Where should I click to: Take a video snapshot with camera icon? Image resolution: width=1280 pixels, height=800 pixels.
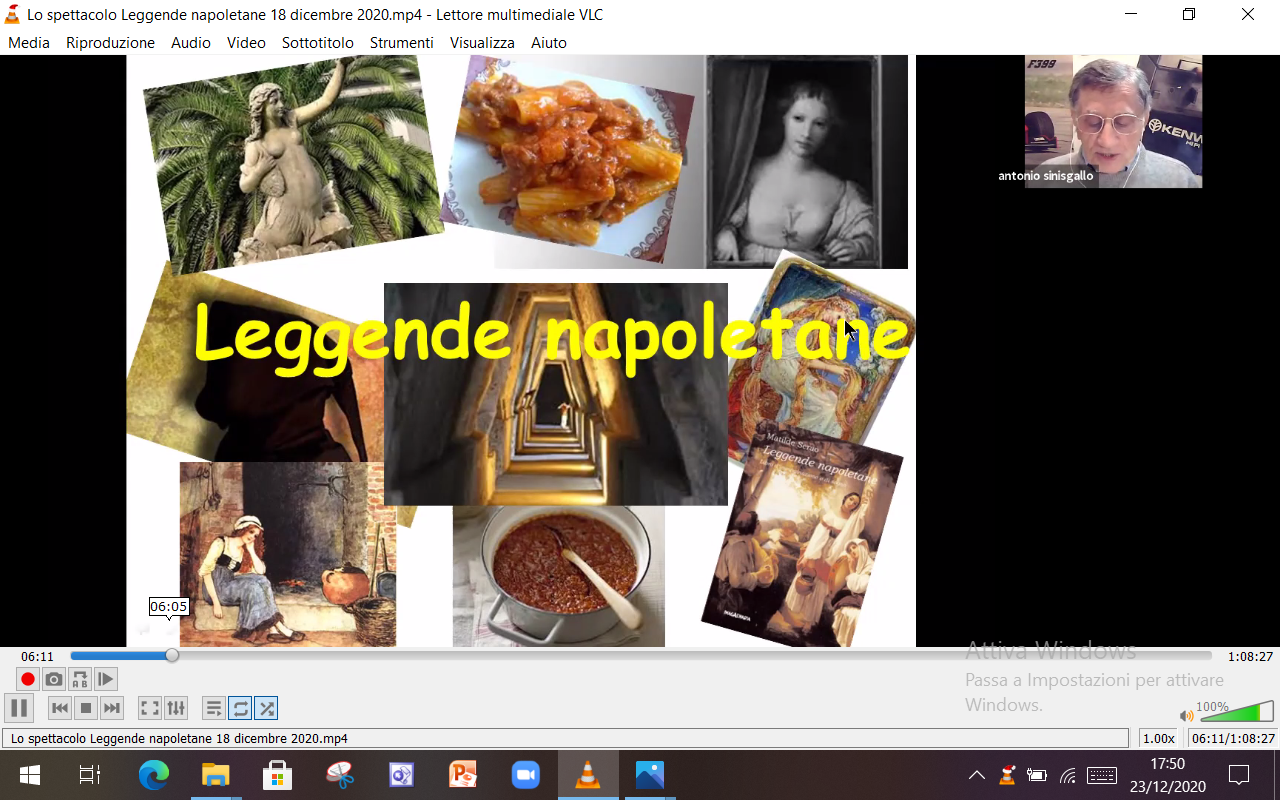[x=54, y=679]
